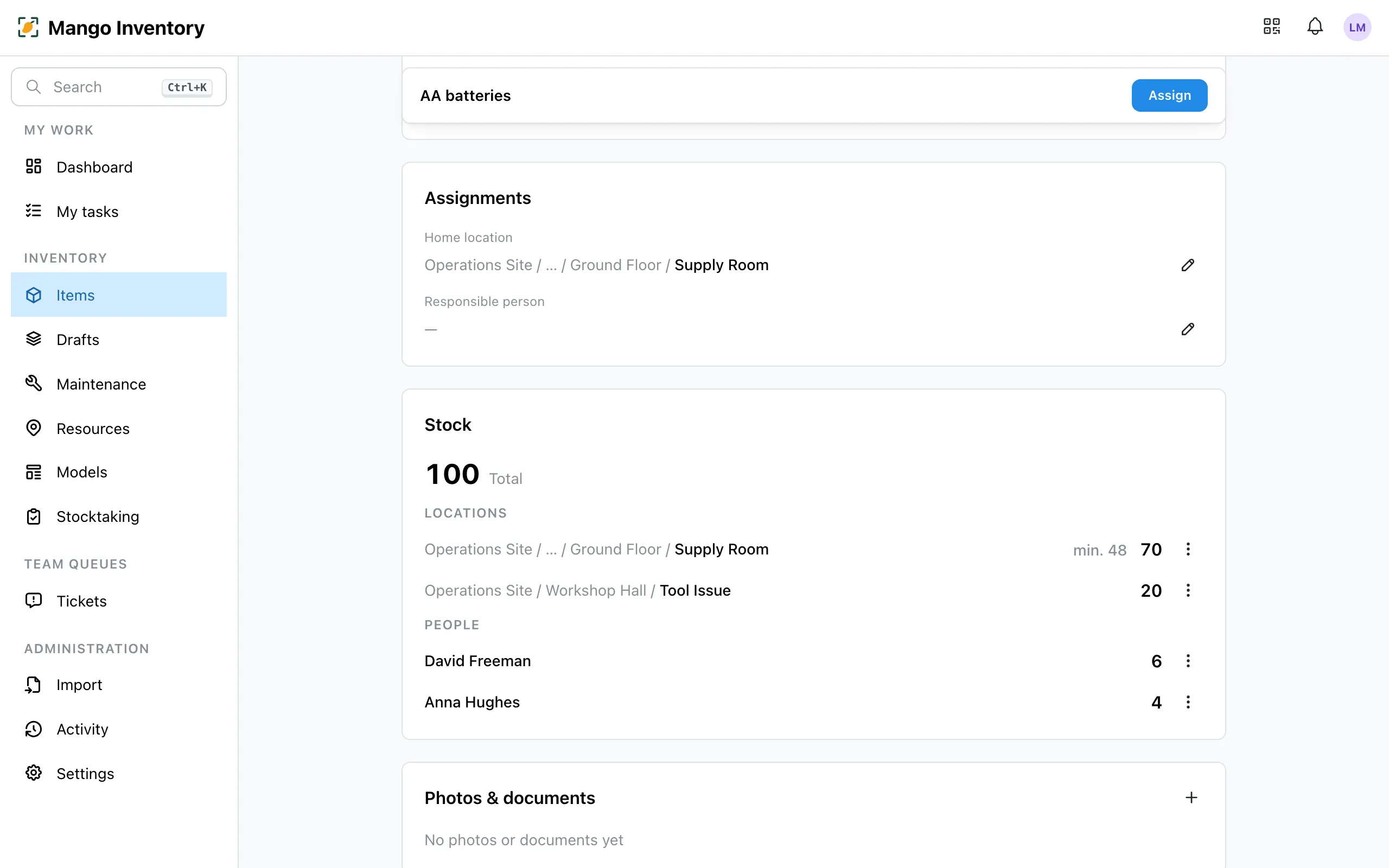Screen dimensions: 1389x868
Task: Open David Freeman stock options menu
Action: (x=1188, y=661)
